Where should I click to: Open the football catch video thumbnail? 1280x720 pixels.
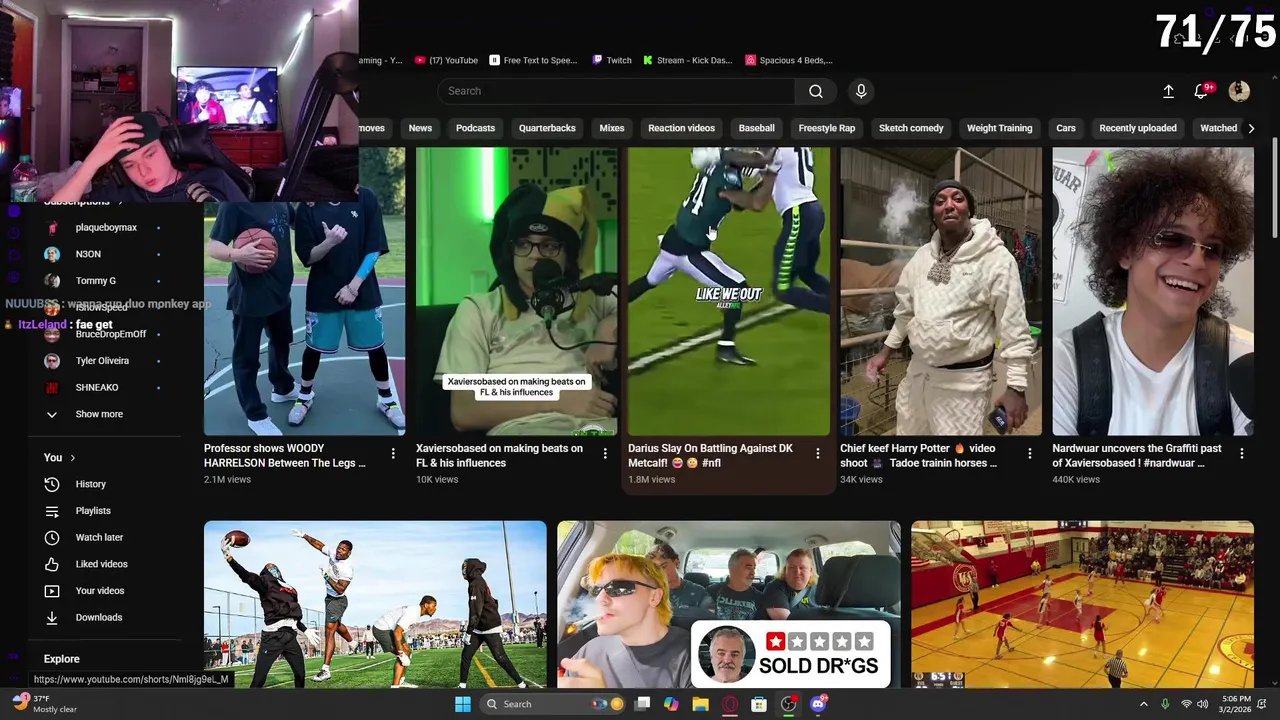point(375,604)
